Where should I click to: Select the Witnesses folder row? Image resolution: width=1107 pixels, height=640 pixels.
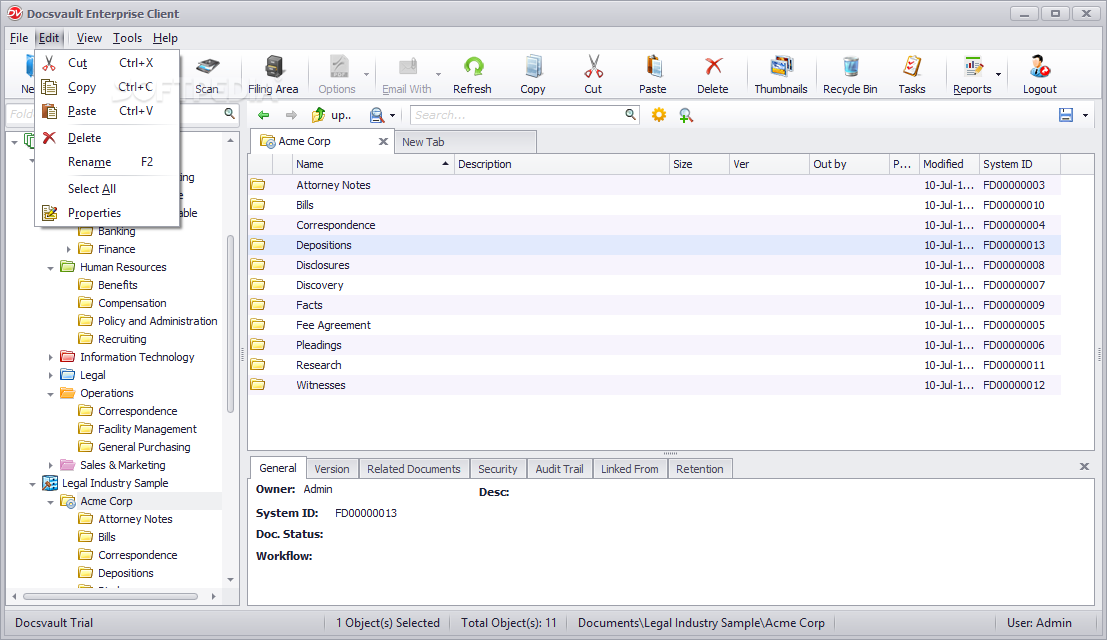click(x=654, y=385)
